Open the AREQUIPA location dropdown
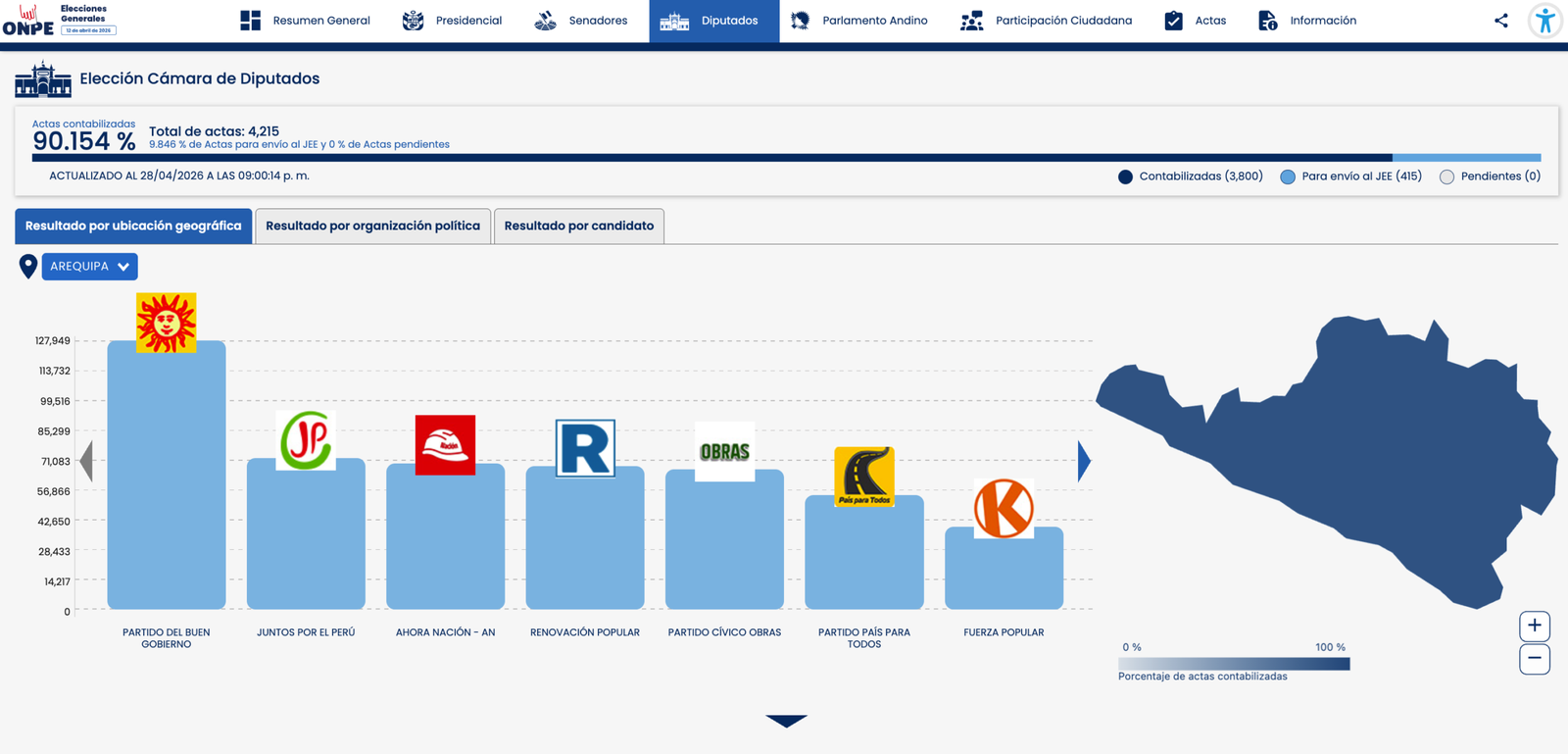This screenshot has height=754, width=1568. [x=89, y=267]
